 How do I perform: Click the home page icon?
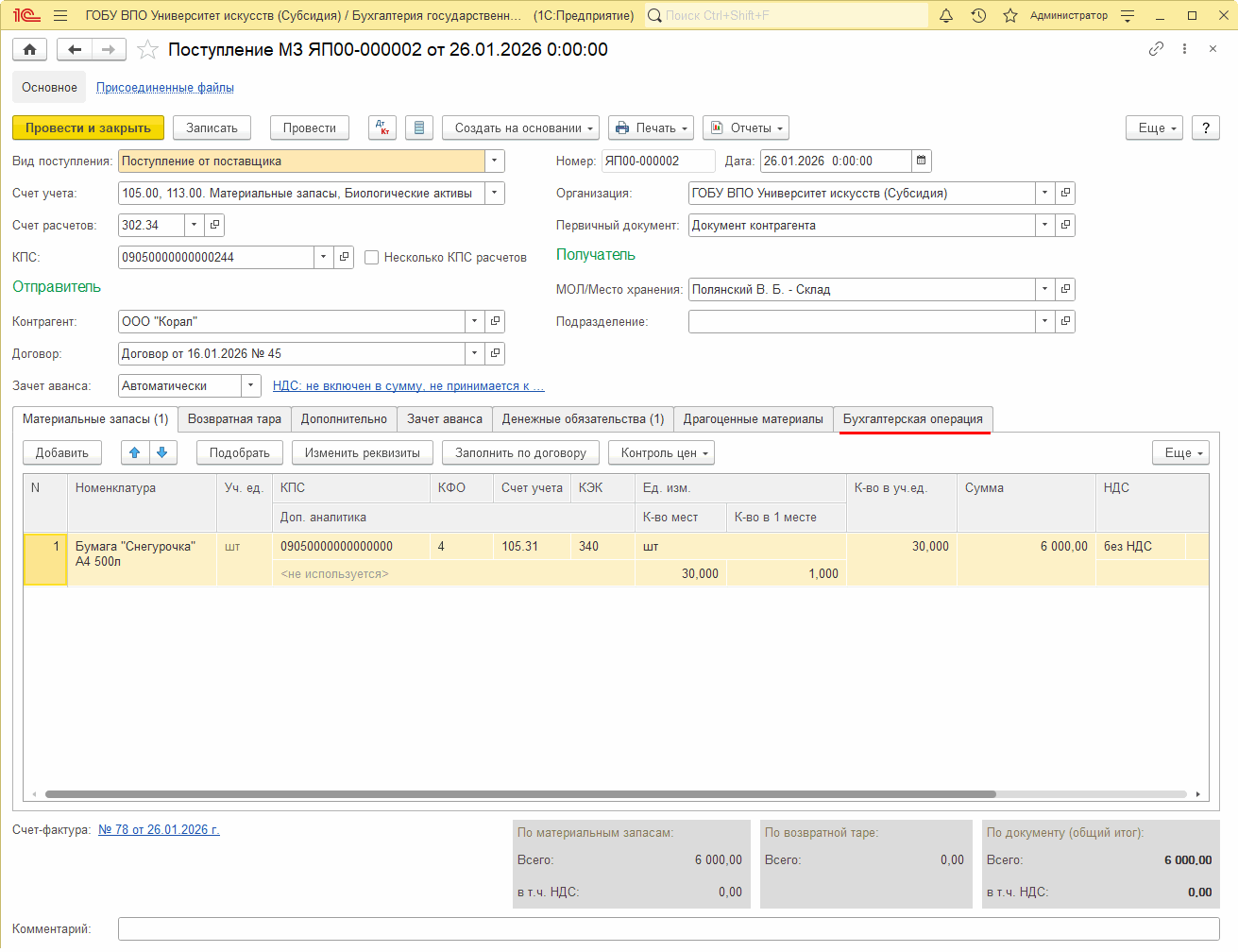pyautogui.click(x=29, y=50)
